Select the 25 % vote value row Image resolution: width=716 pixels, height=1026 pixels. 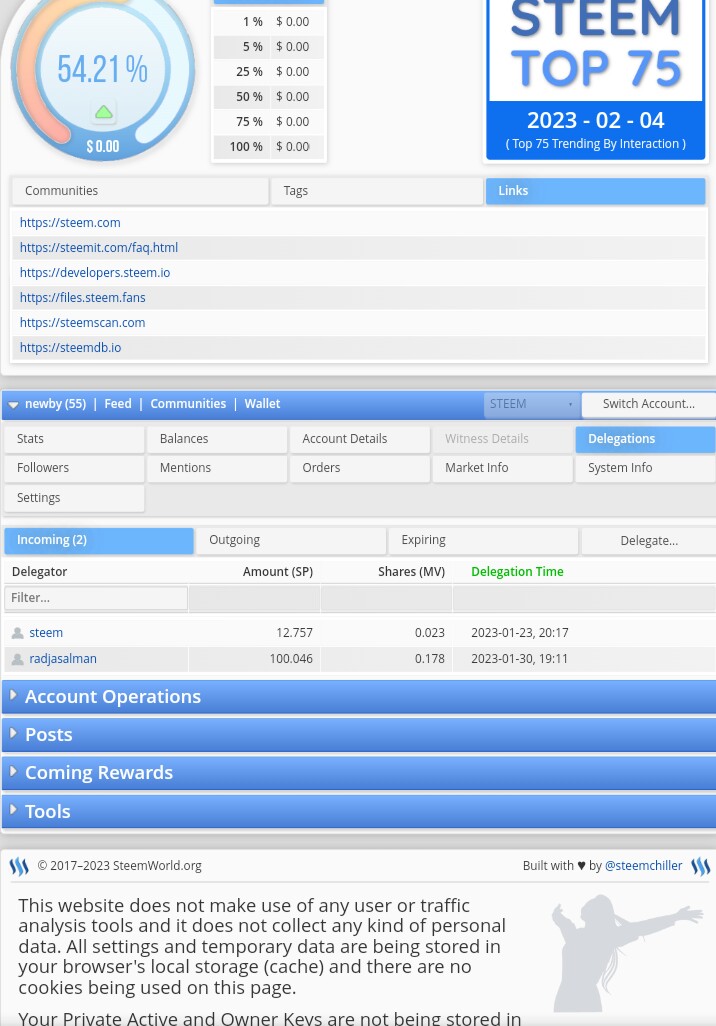(269, 72)
